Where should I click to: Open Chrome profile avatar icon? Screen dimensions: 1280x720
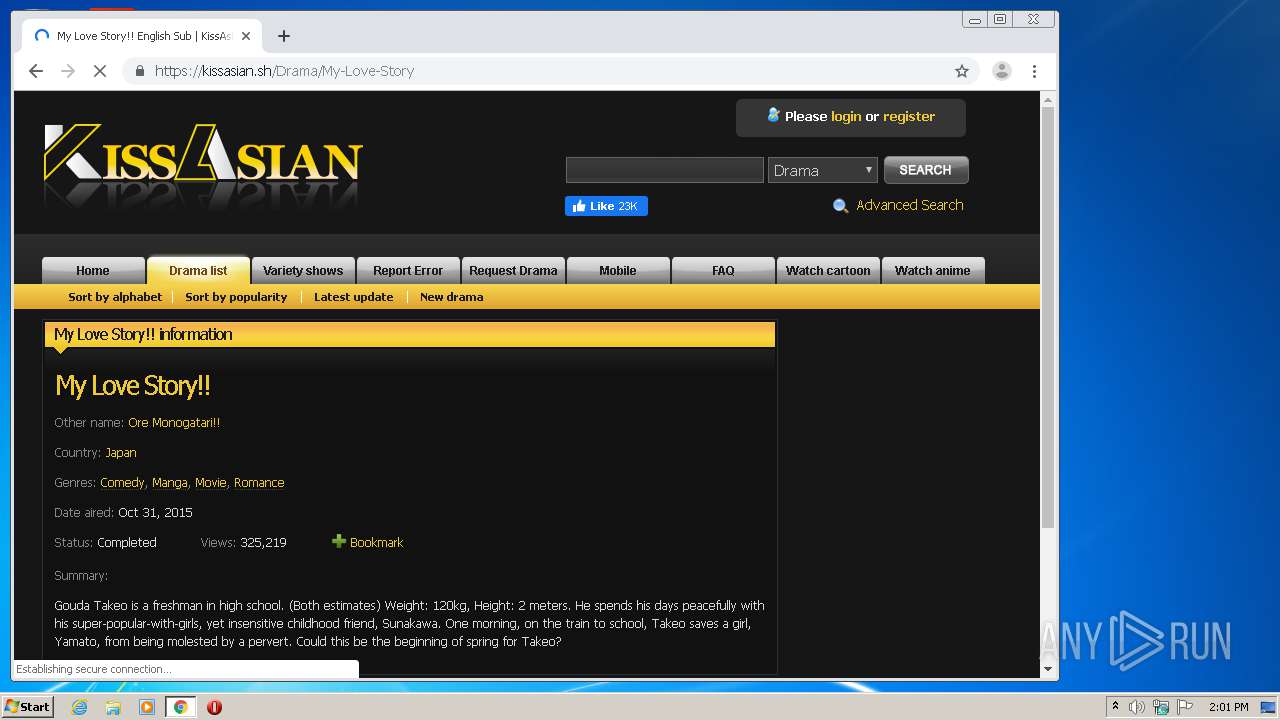pos(1001,71)
